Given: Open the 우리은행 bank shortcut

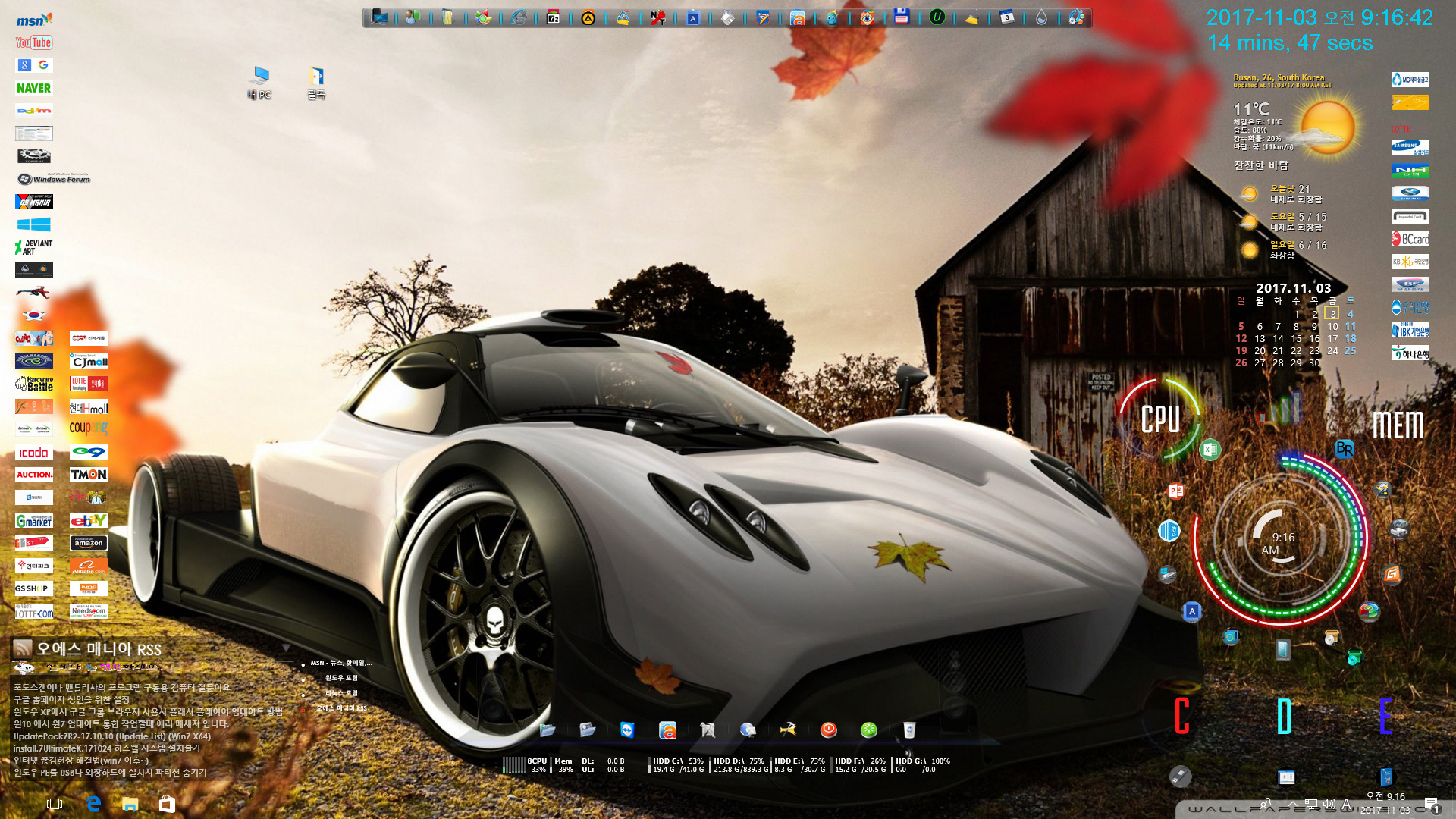Looking at the screenshot, I should (x=1410, y=307).
